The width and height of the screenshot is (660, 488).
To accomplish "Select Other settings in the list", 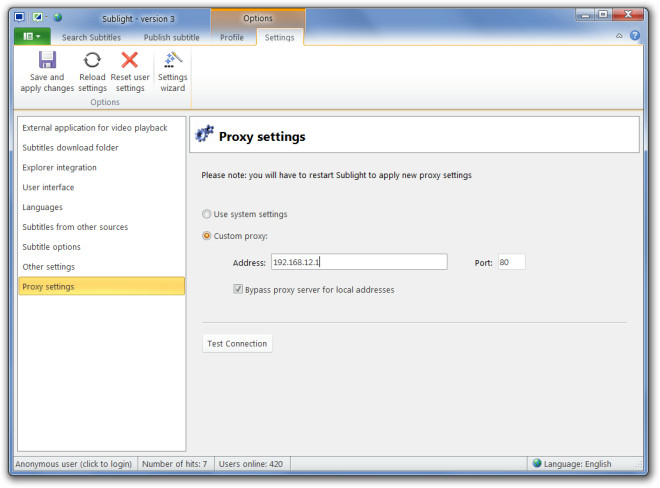I will coord(101,267).
